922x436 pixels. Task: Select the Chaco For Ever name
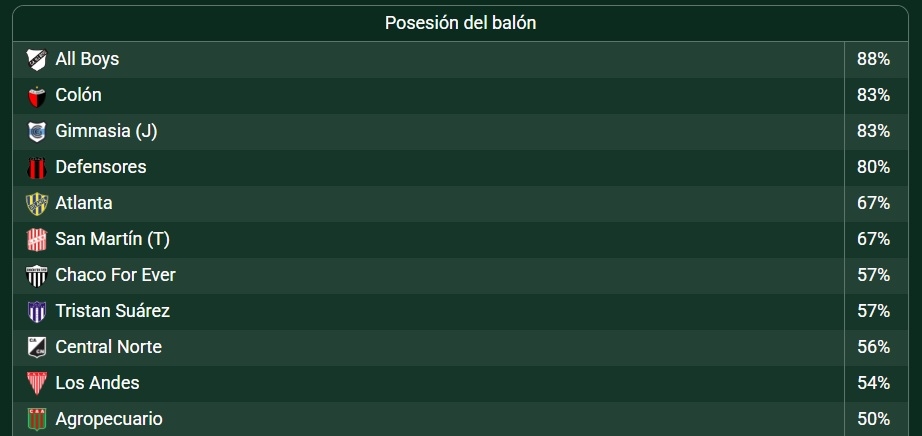click(x=115, y=275)
